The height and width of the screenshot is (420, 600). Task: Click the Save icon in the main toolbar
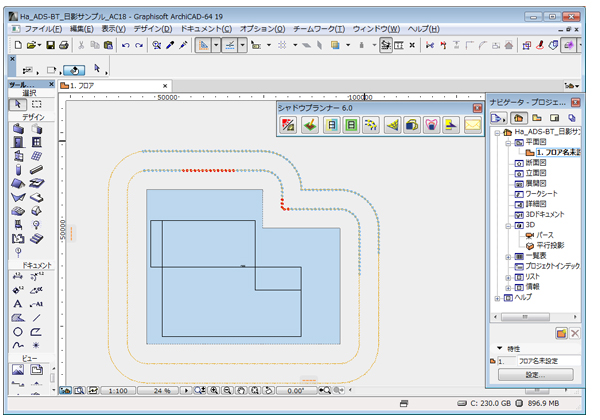[x=50, y=45]
